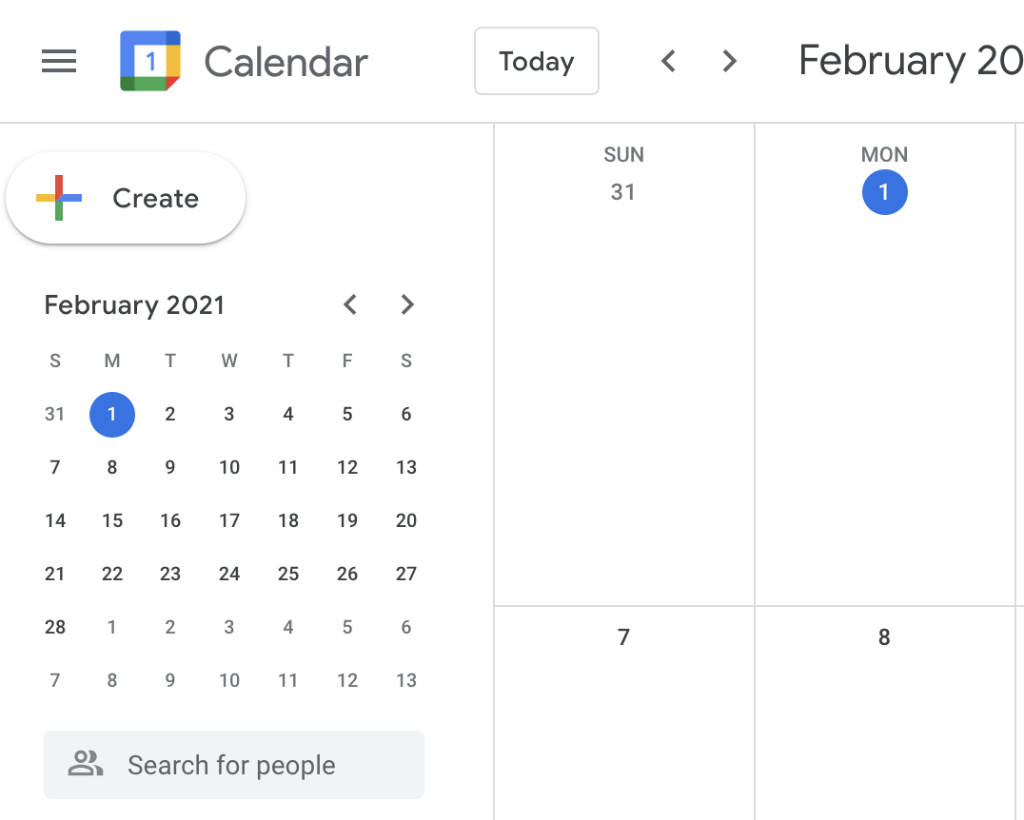Go to next month in main toolbar
This screenshot has width=1024, height=820.
click(730, 62)
